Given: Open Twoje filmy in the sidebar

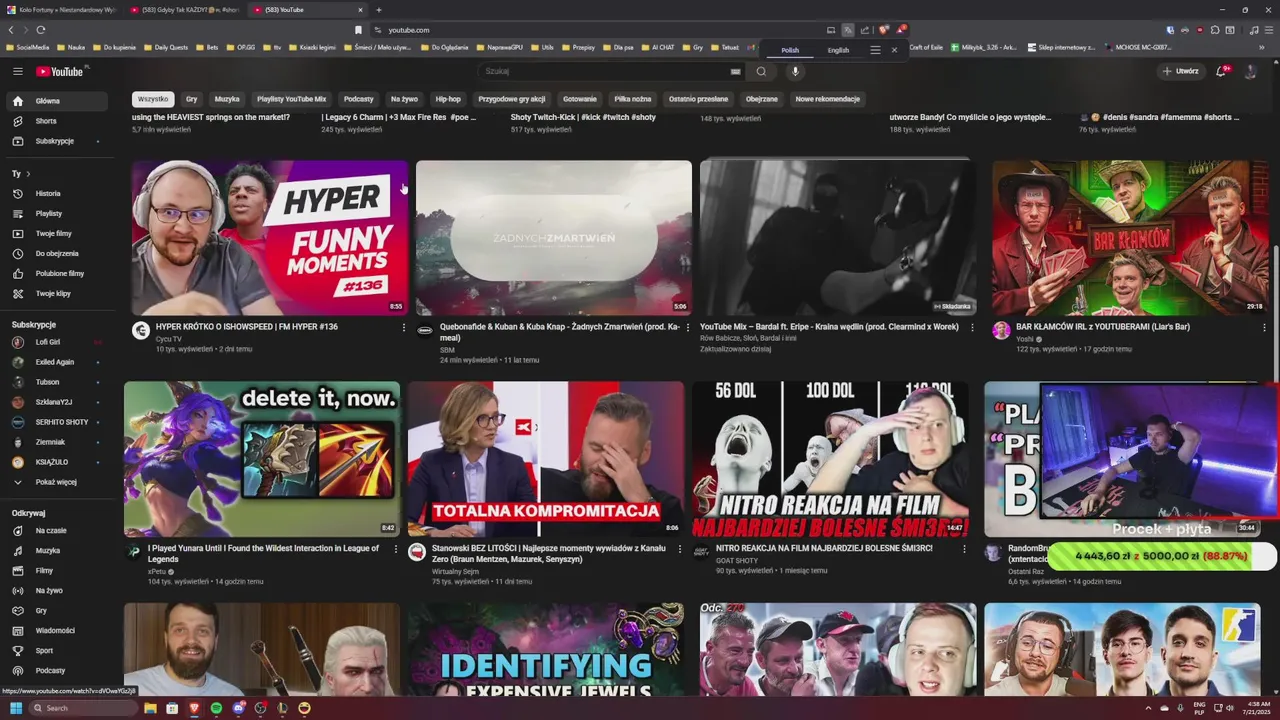Looking at the screenshot, I should coord(55,233).
